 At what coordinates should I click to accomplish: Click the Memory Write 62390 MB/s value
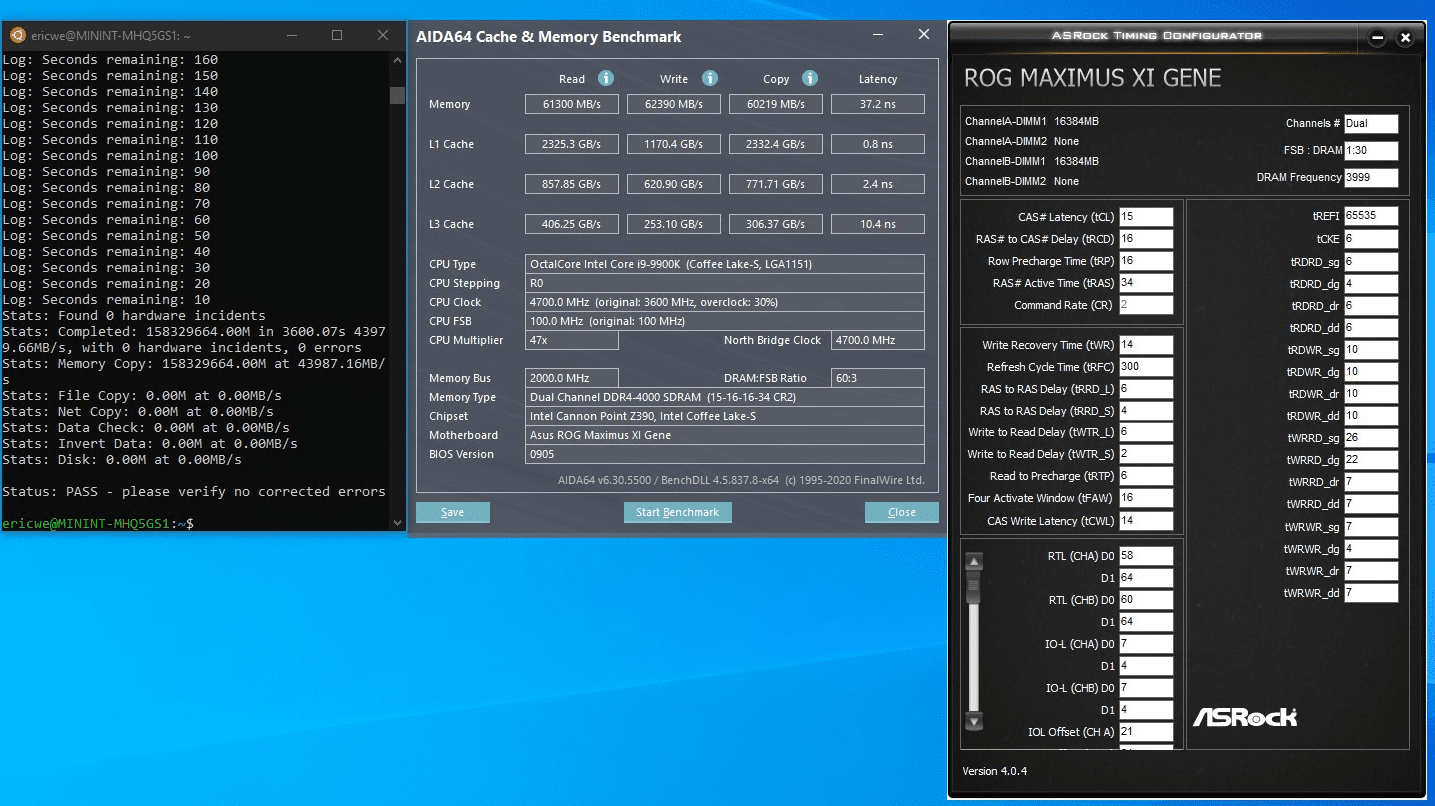[x=674, y=104]
